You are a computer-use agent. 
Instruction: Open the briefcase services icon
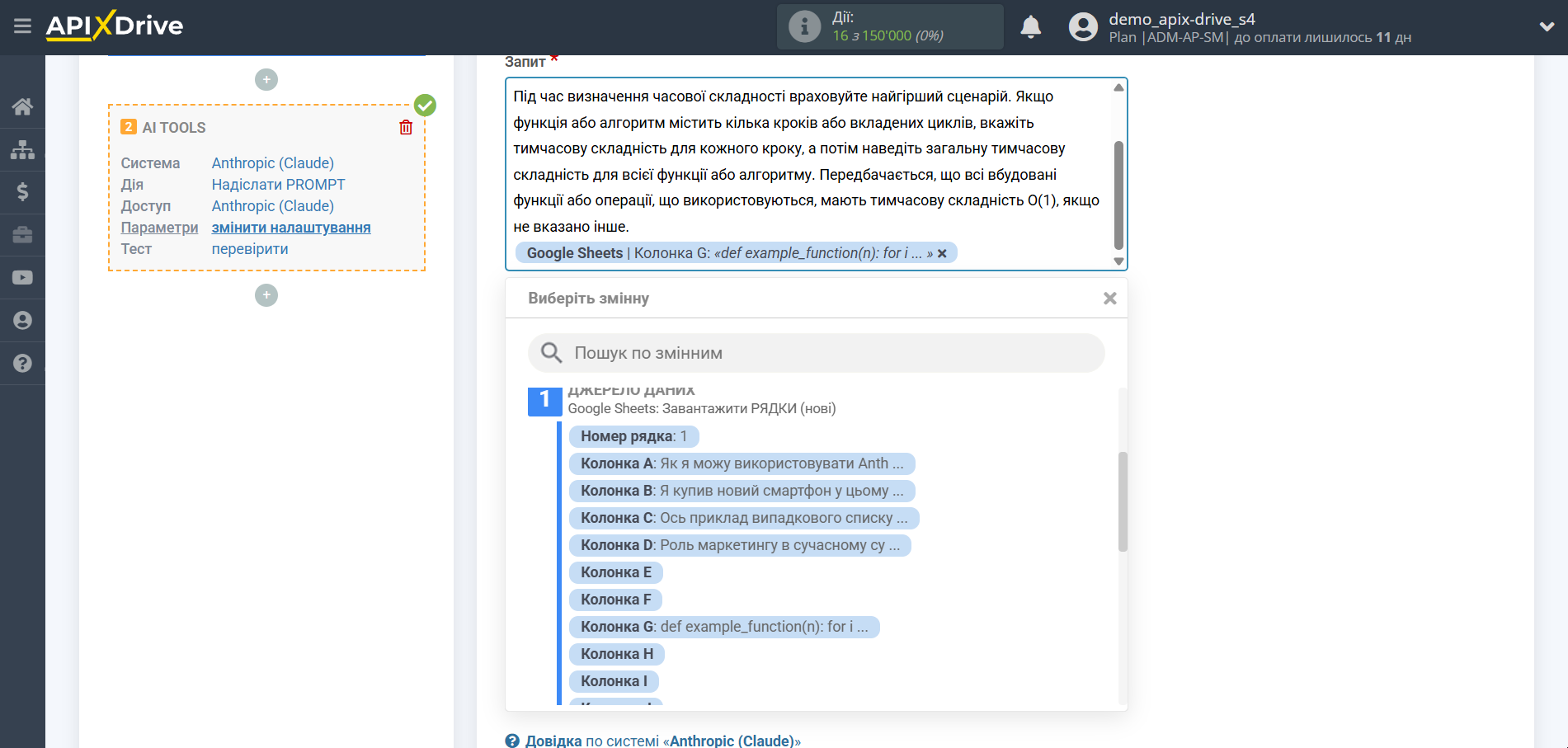[x=22, y=235]
